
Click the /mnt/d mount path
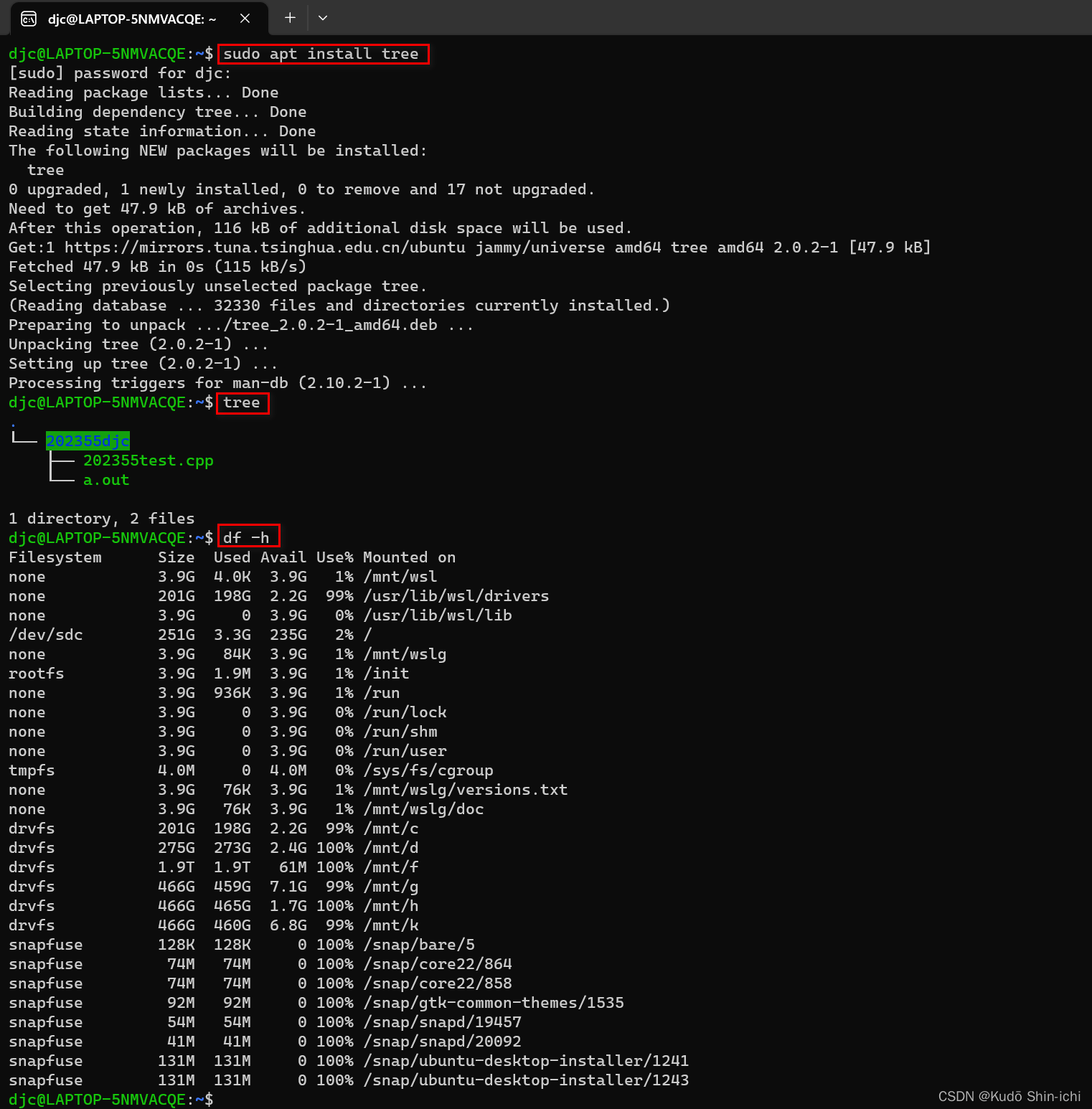pos(390,848)
